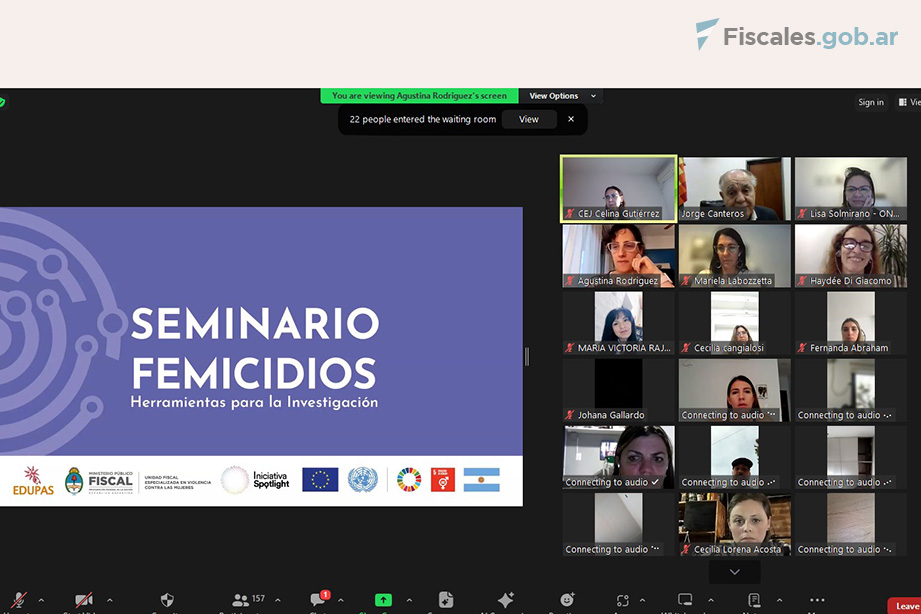Turn on the camera video
This screenshot has height=614, width=921.
point(84,600)
